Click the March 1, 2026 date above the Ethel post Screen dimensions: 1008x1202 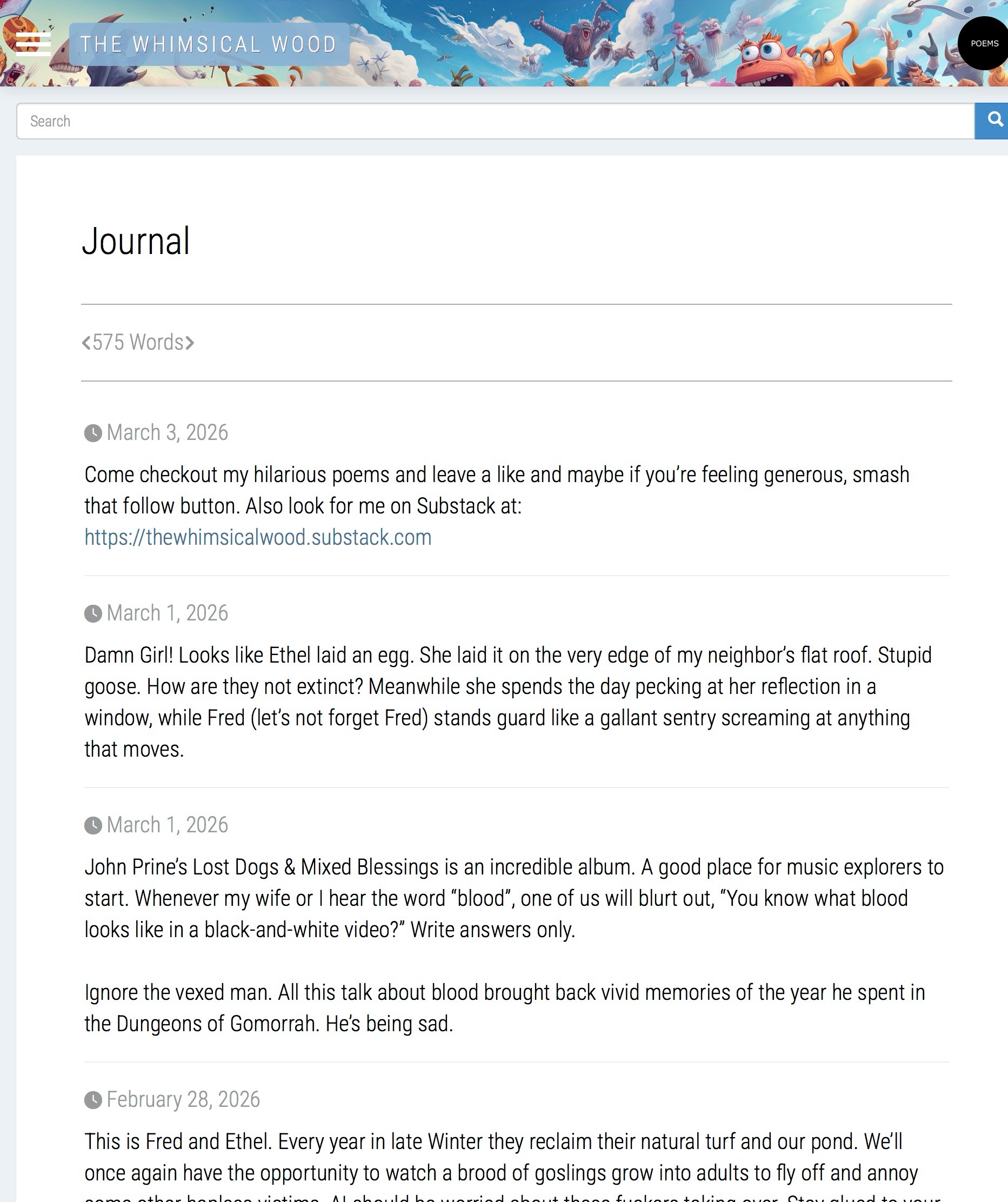[167, 613]
